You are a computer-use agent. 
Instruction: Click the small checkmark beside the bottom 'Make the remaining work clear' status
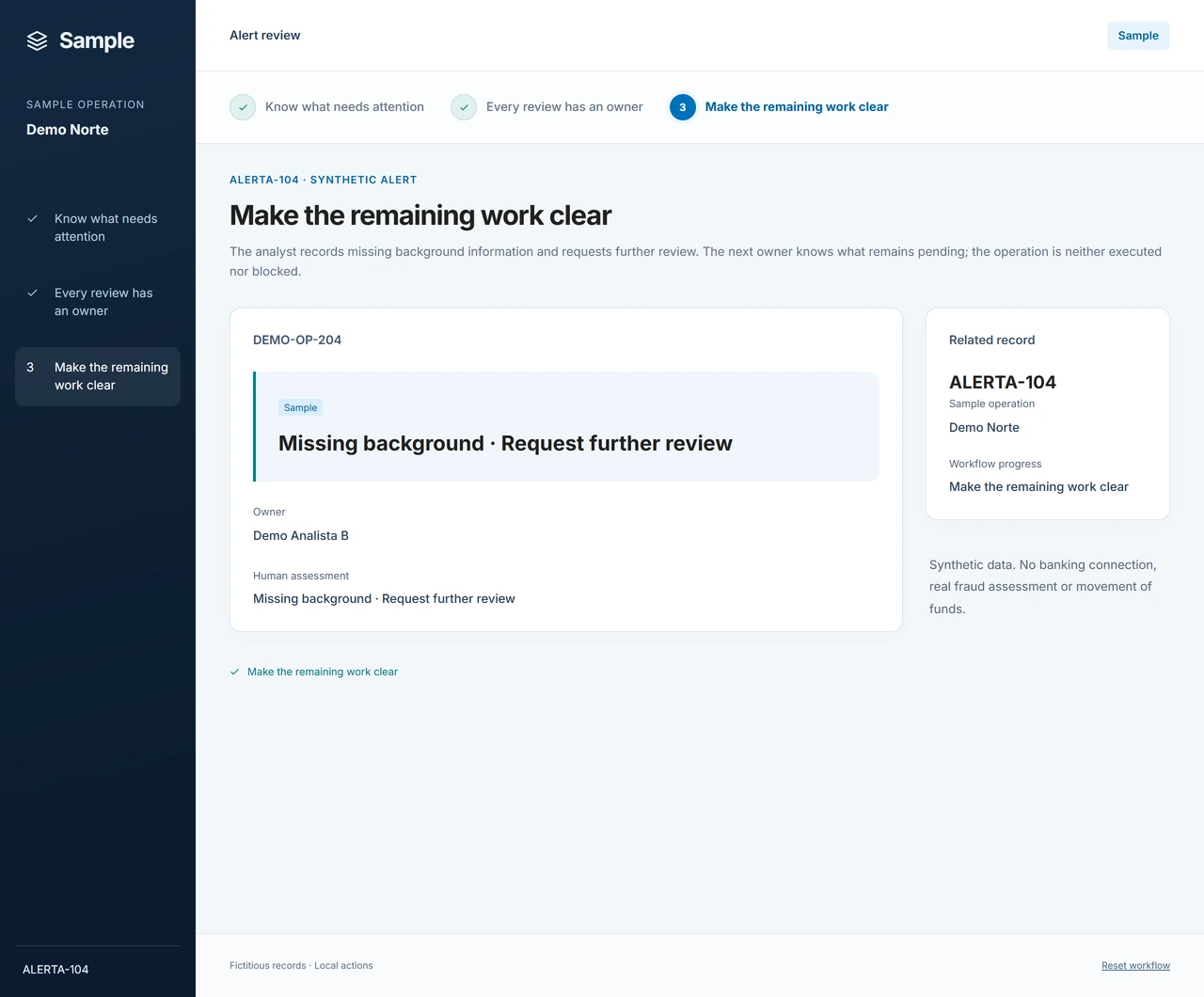click(235, 672)
